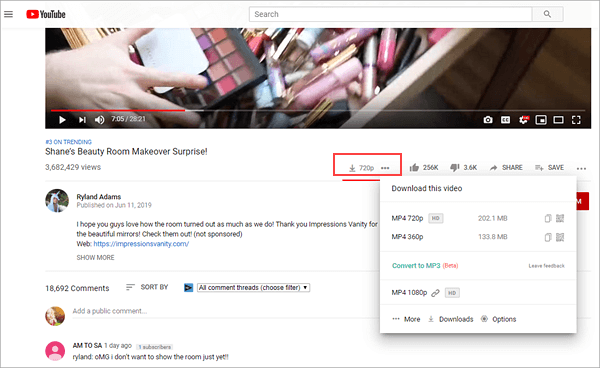
Task: Toggle closed captions in the player
Action: point(505,120)
